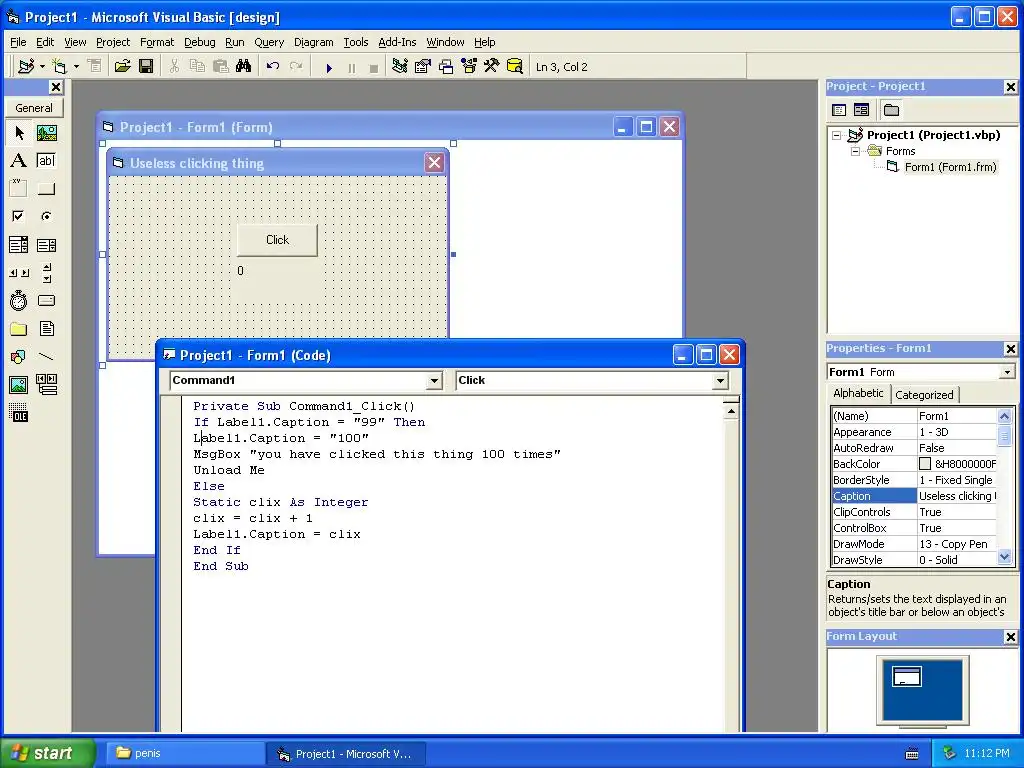Screen dimensions: 1024x768
Task: Select the Caption property value field
Action: coord(957,496)
